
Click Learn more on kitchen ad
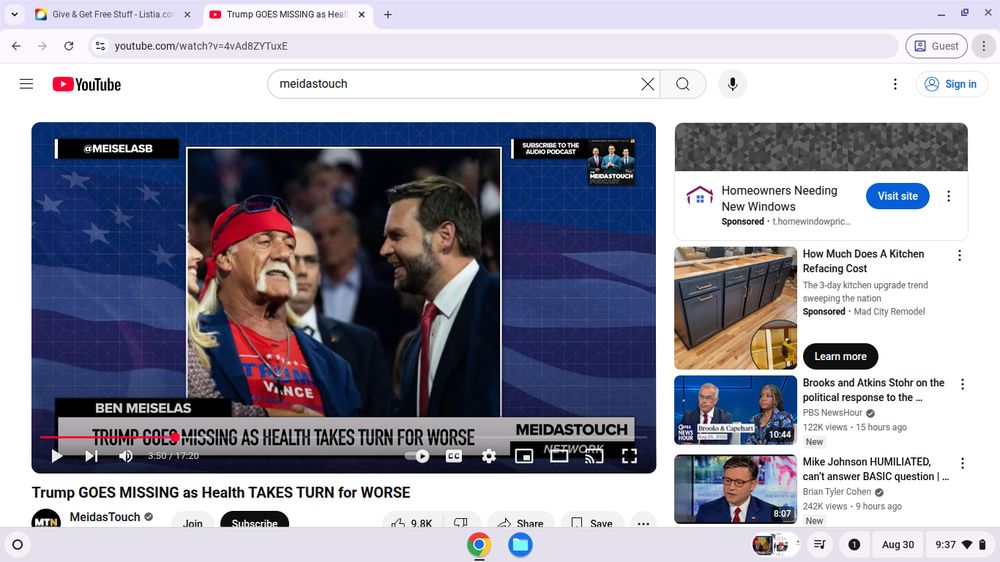click(840, 357)
